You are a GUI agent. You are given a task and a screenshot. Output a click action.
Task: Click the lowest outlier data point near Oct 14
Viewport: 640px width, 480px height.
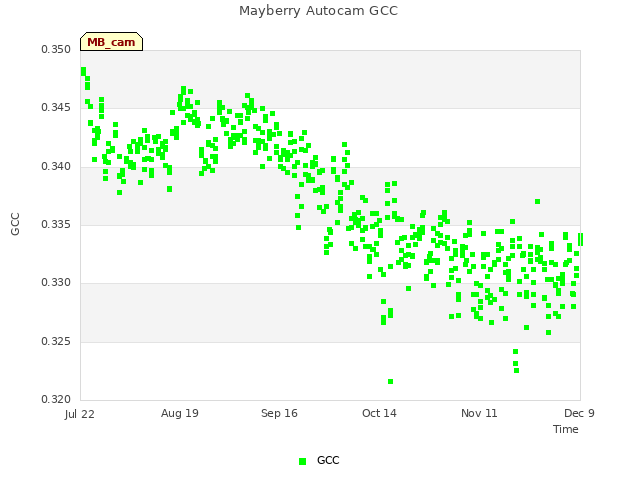coord(391,382)
